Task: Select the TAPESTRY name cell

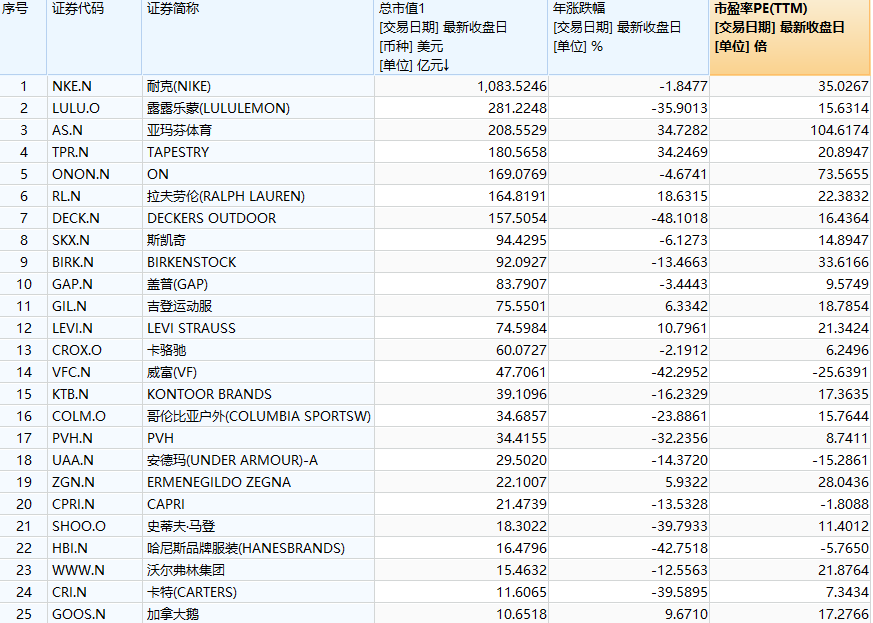Action: tap(258, 152)
